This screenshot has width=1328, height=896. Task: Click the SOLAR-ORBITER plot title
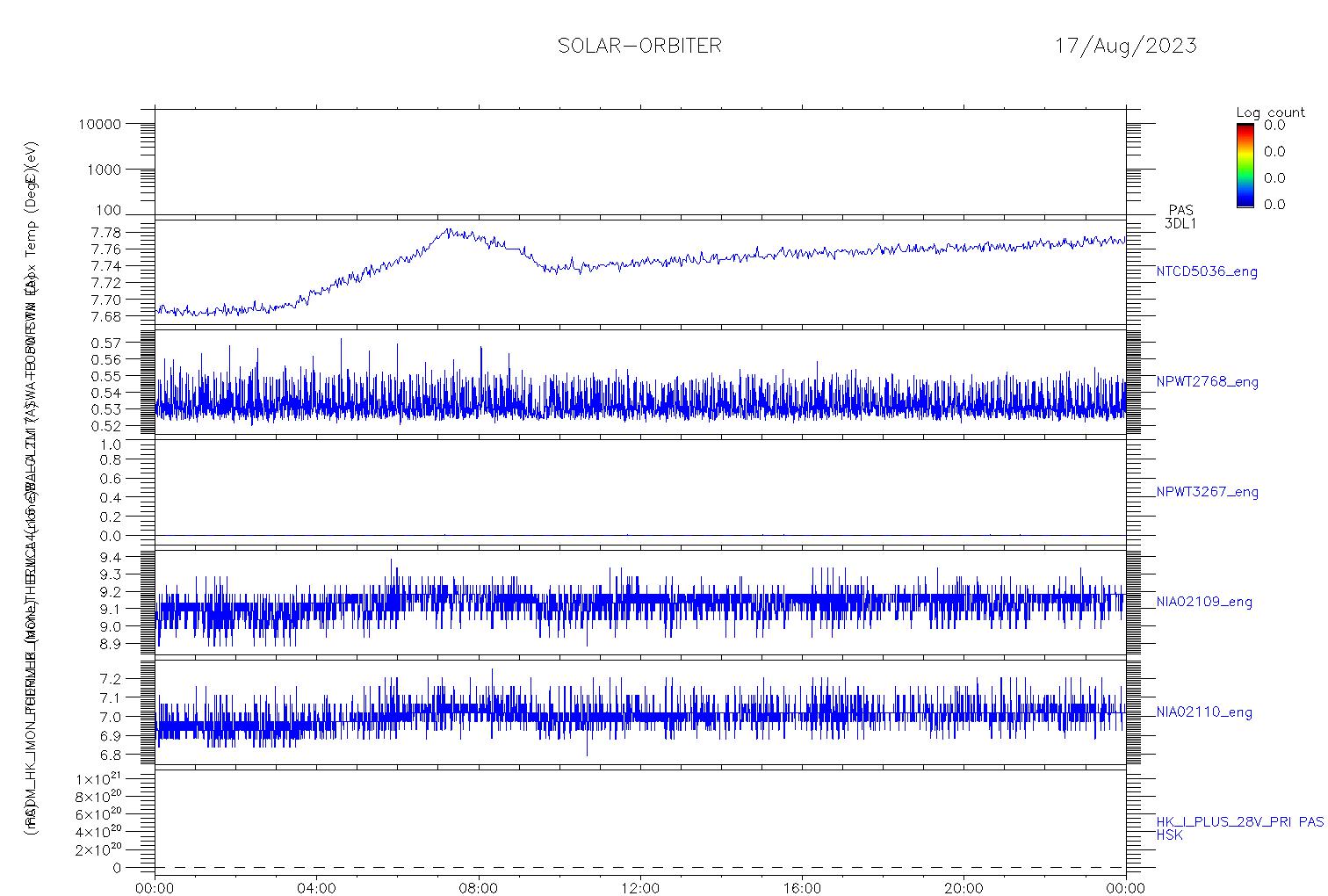639,46
